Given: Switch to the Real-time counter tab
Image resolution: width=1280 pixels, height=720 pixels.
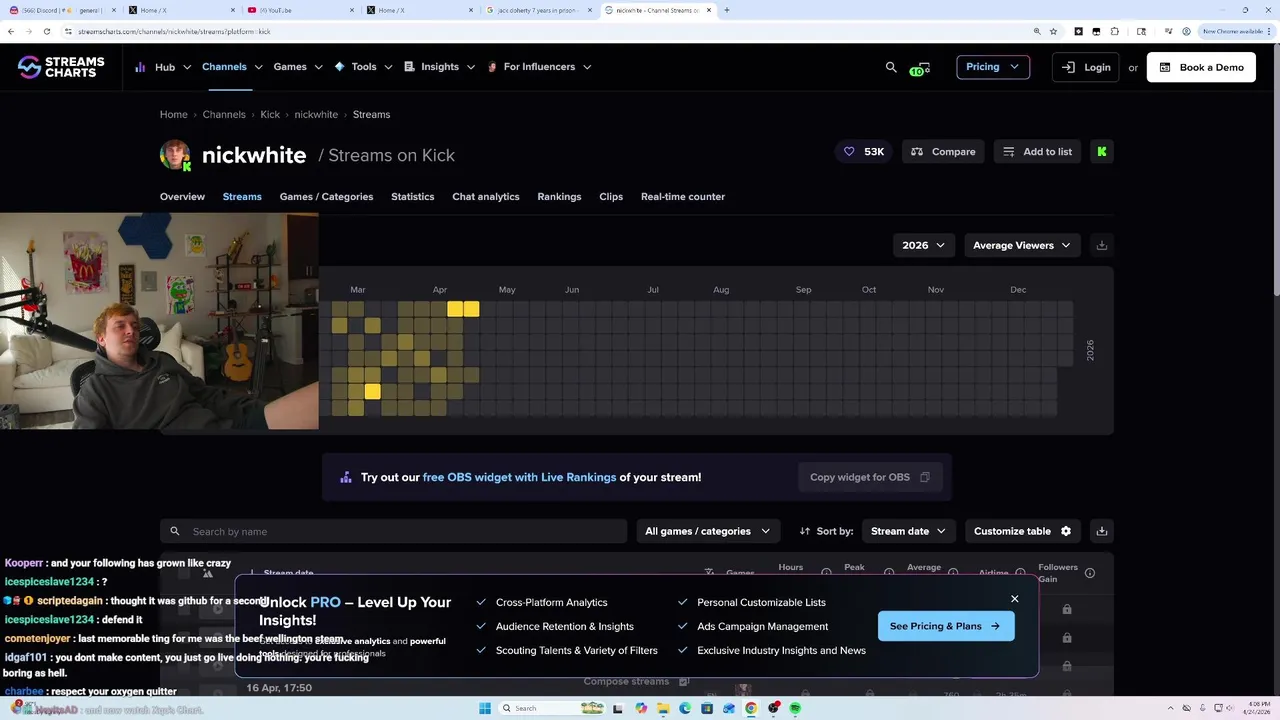Looking at the screenshot, I should tap(683, 197).
